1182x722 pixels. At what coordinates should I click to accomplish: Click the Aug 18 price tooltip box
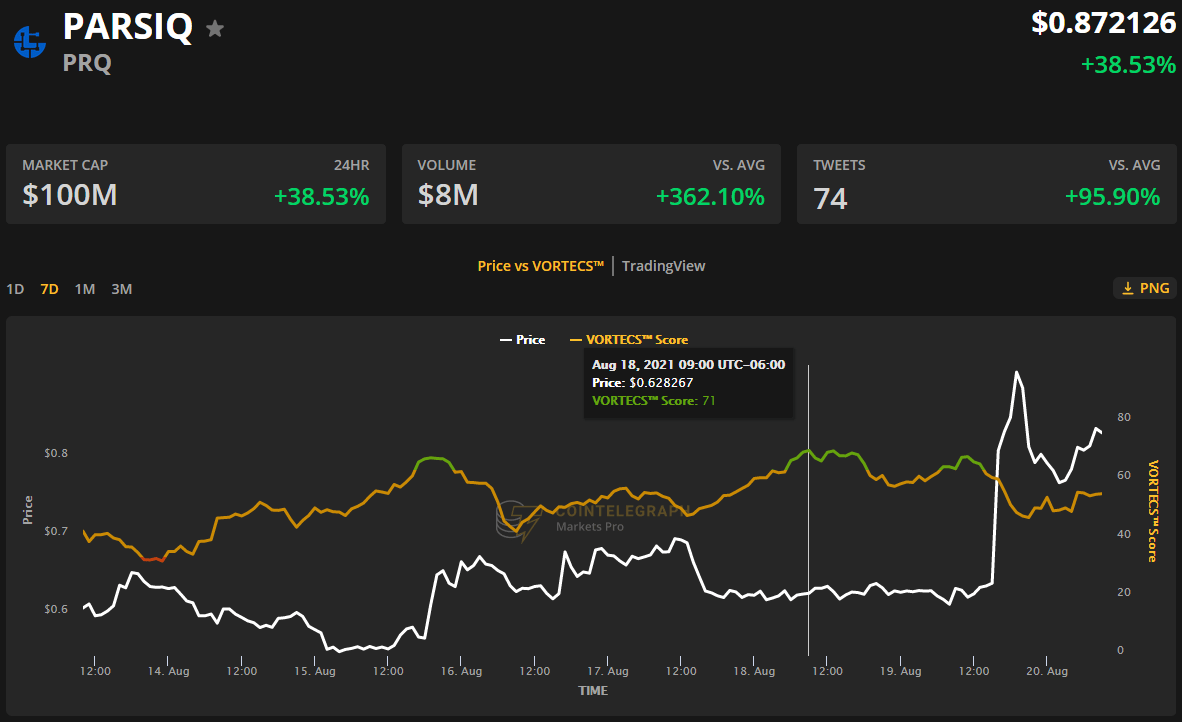click(688, 383)
